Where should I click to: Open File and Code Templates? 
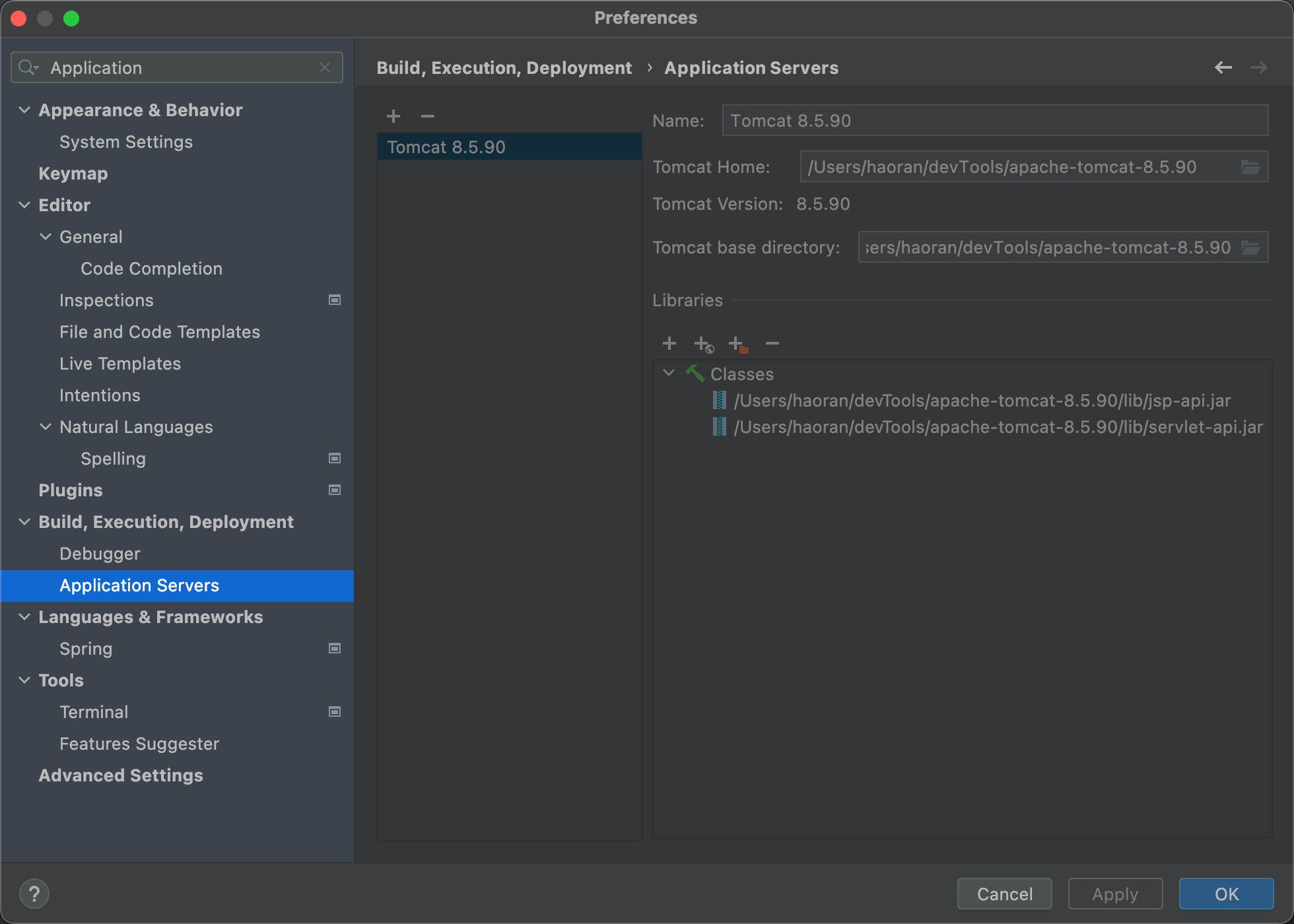160,332
